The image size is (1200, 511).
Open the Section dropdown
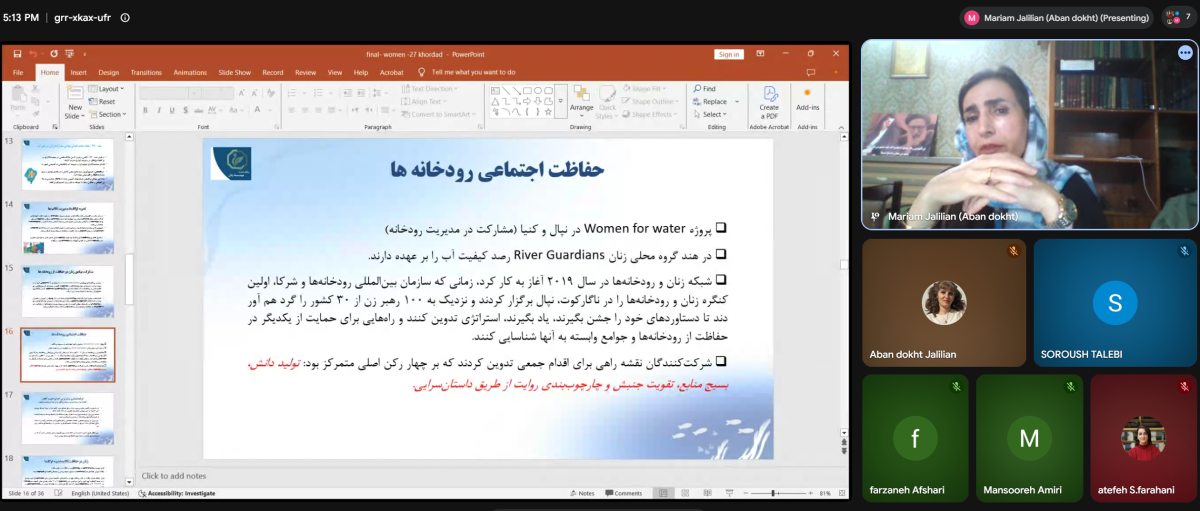tap(107, 114)
